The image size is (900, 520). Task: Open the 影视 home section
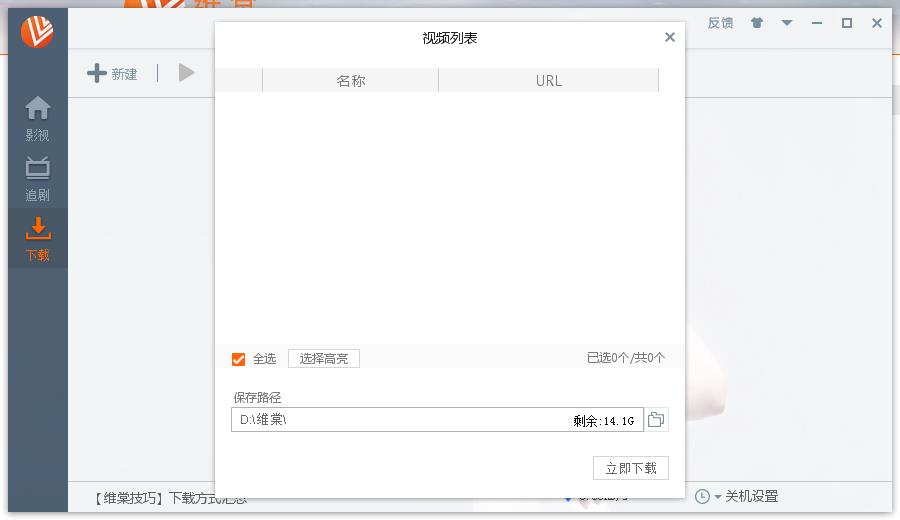pos(37,118)
